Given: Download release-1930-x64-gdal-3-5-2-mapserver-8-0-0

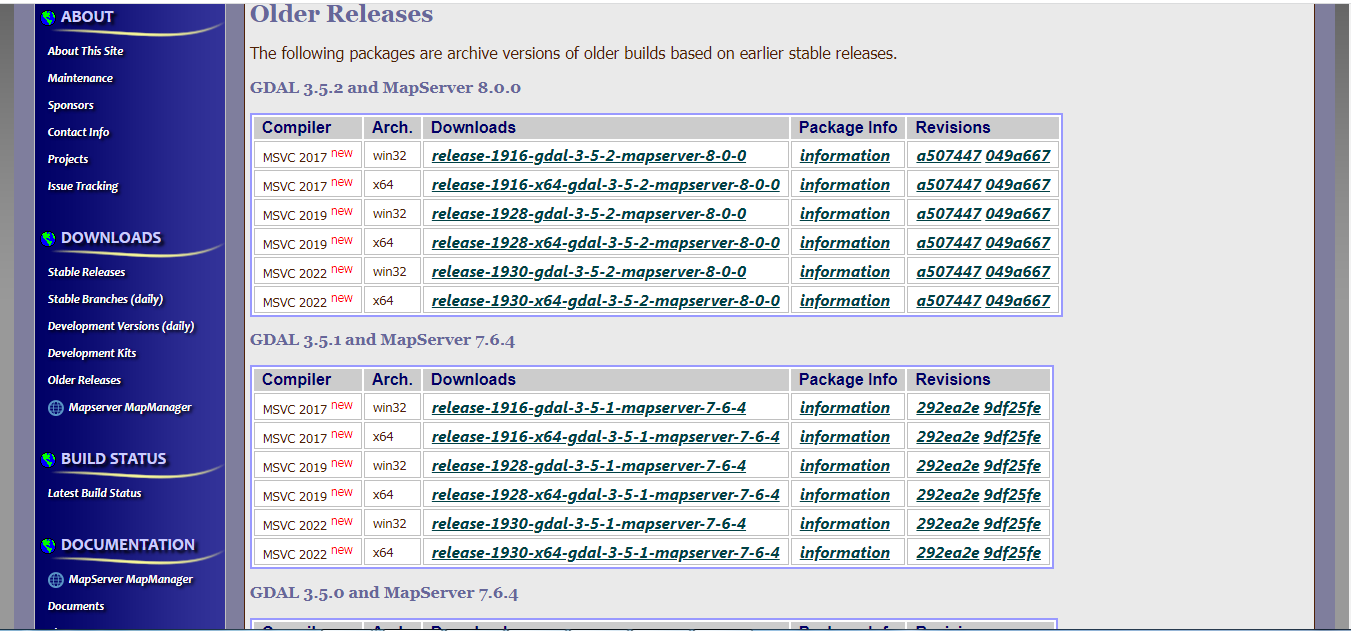Looking at the screenshot, I should (606, 301).
